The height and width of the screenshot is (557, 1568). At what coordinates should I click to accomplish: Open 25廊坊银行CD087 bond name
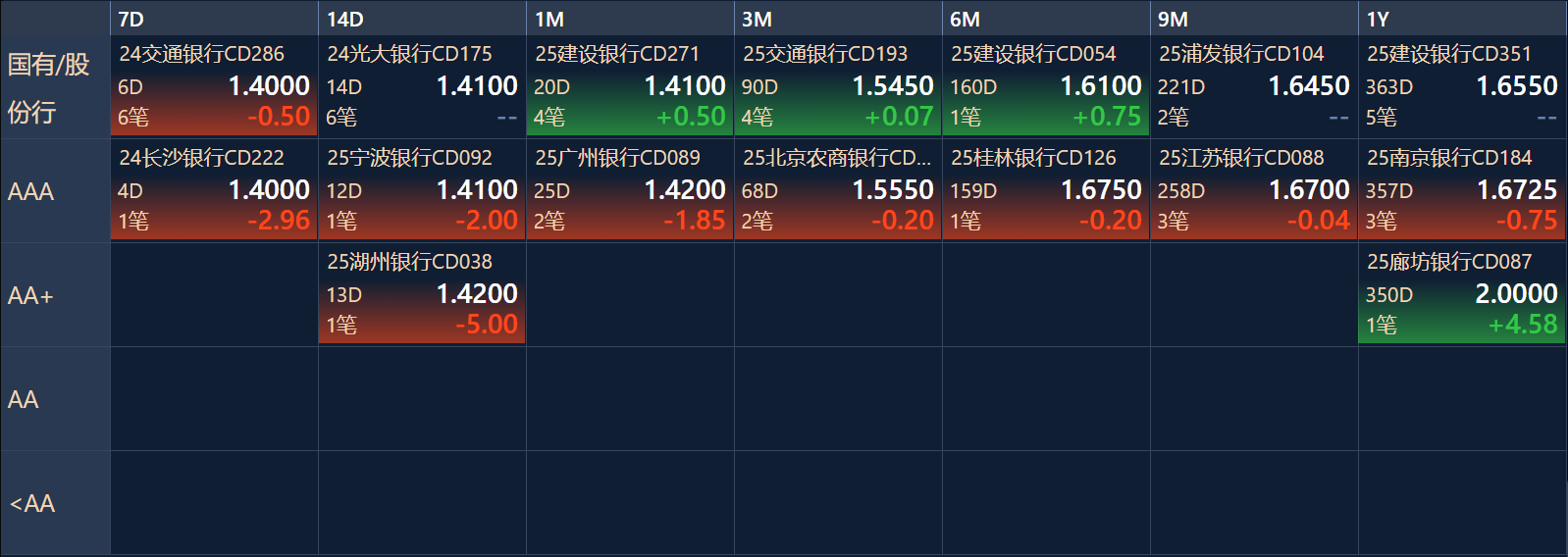pyautogui.click(x=1449, y=262)
